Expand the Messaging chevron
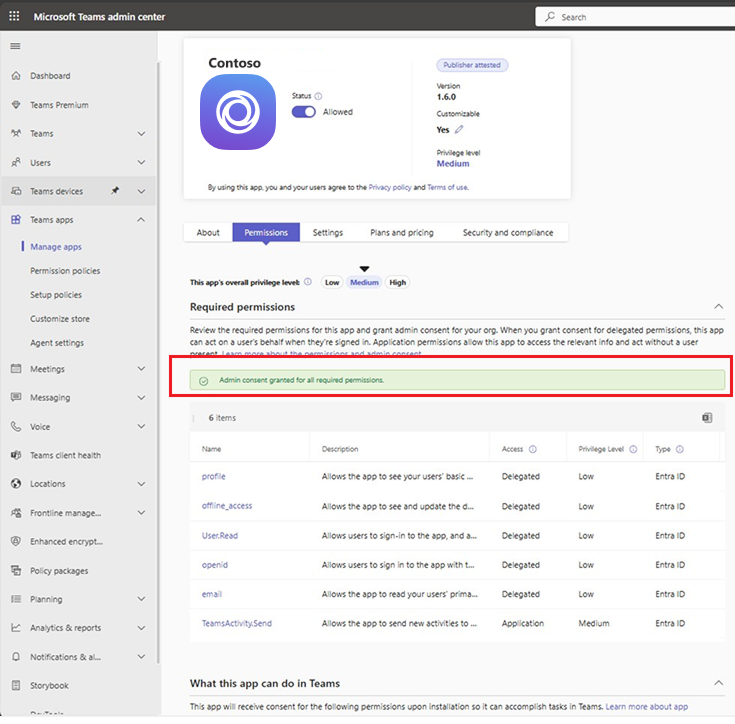 [x=141, y=397]
